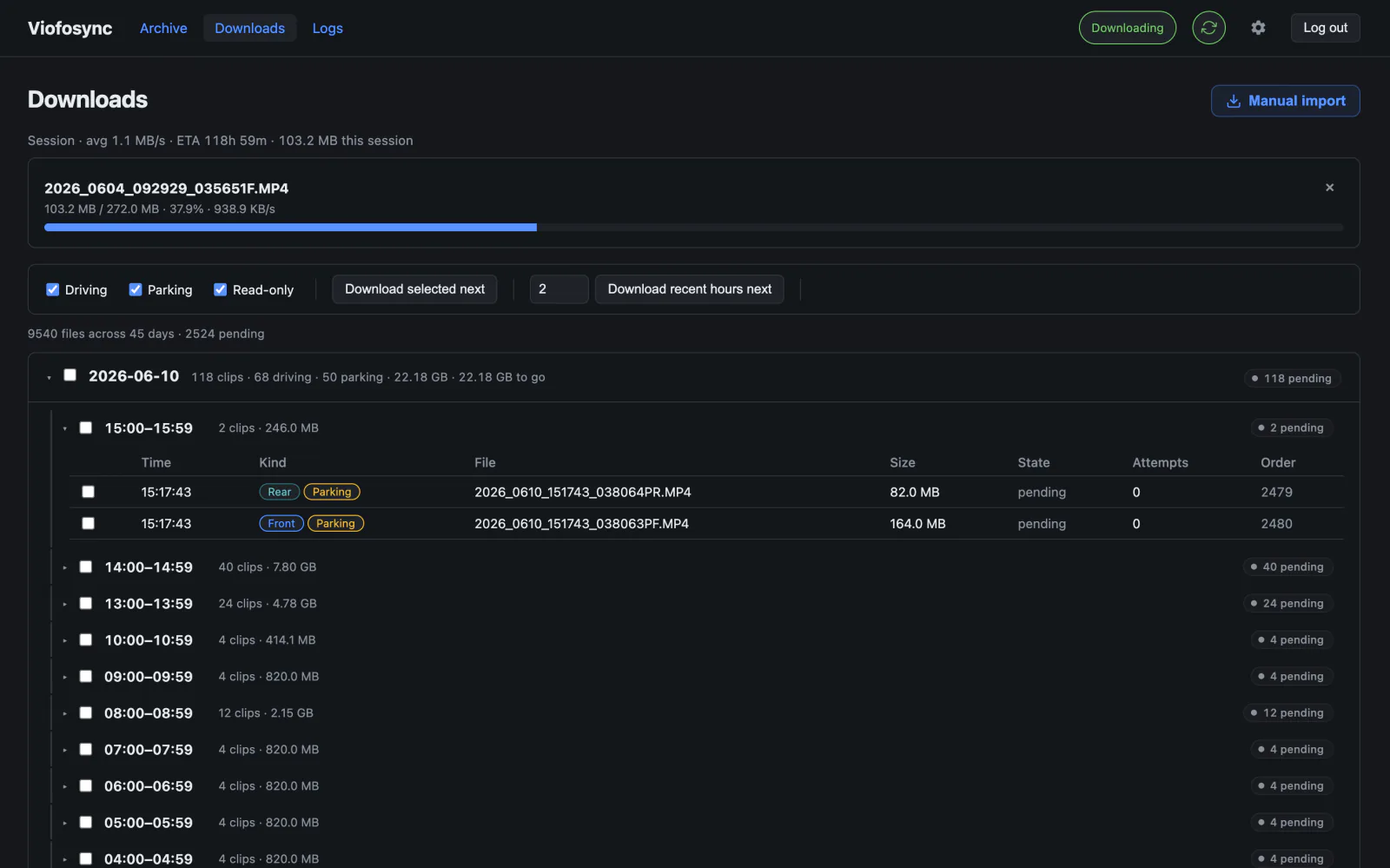Cancel the current download with X icon
Screen dimensions: 1390x868
[1329, 188]
